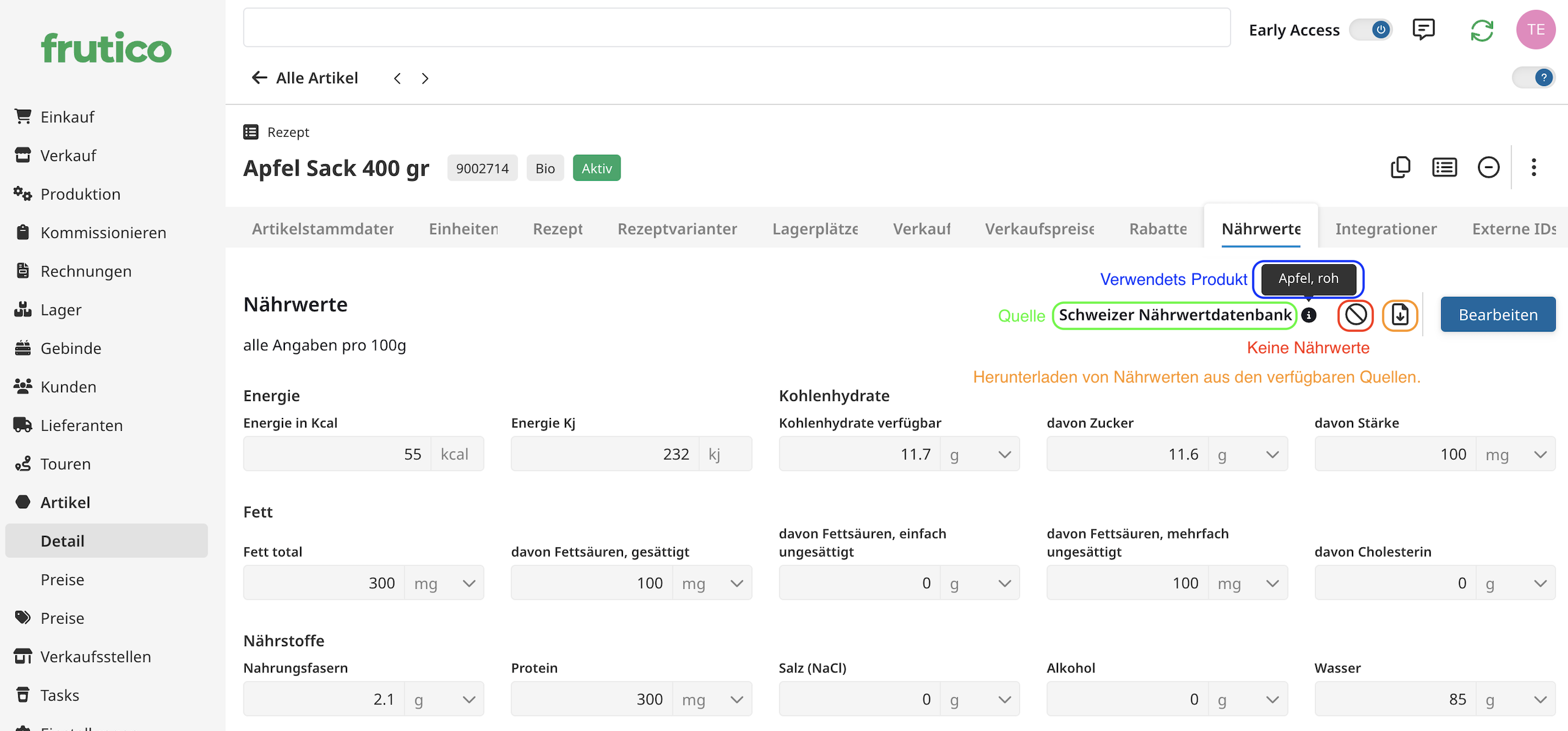Click the top search input field
This screenshot has height=731, width=1568.
point(736,28)
